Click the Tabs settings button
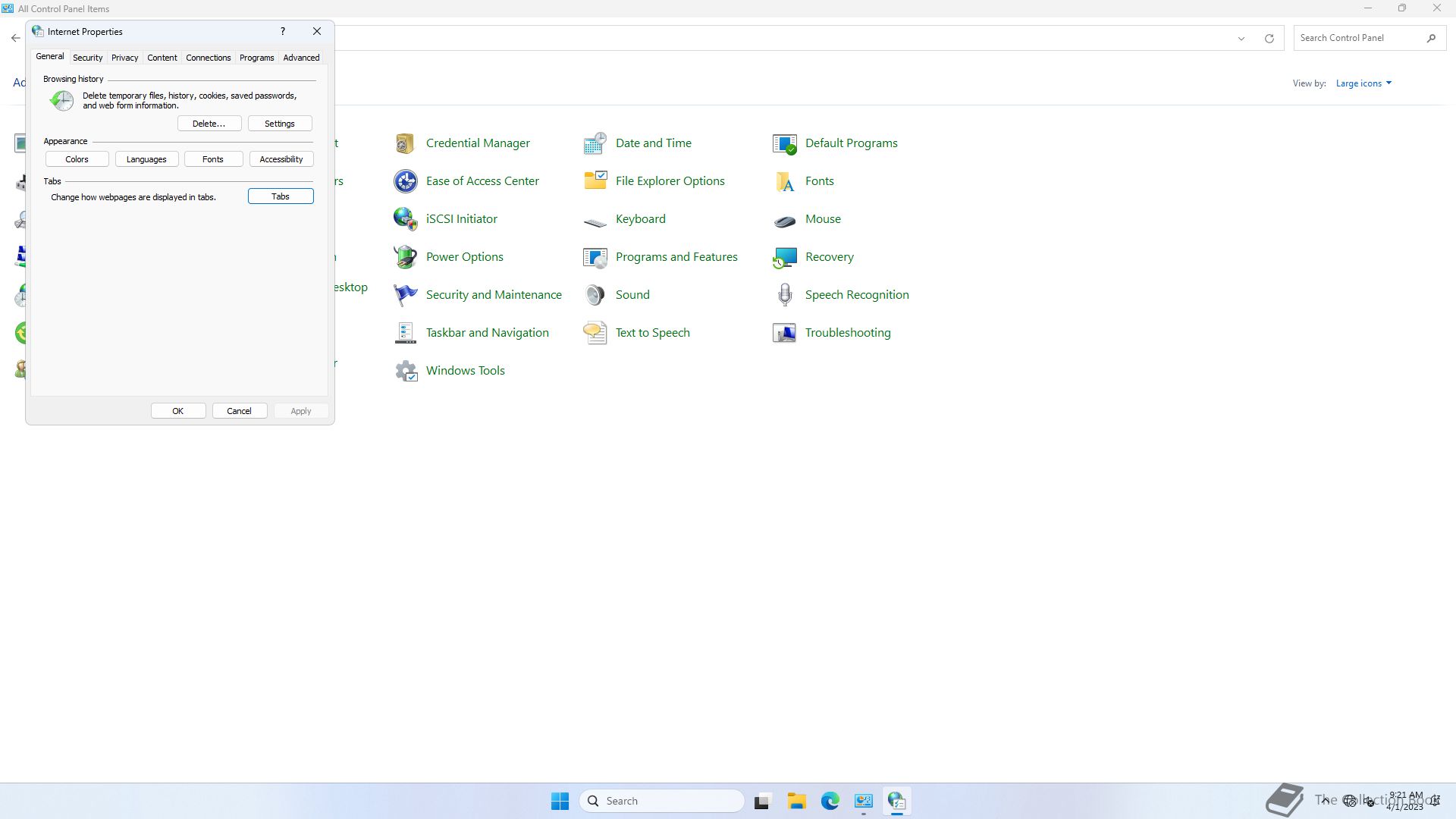 tap(281, 196)
